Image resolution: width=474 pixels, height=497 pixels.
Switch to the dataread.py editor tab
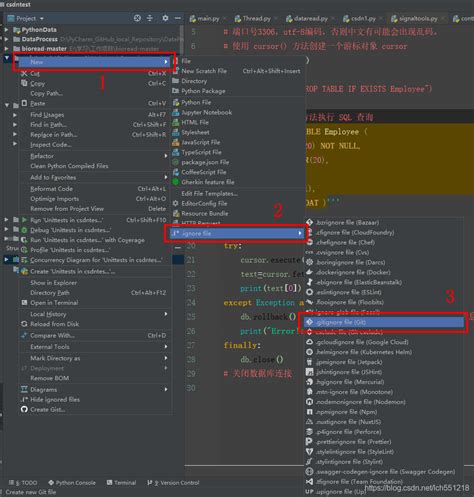[310, 19]
